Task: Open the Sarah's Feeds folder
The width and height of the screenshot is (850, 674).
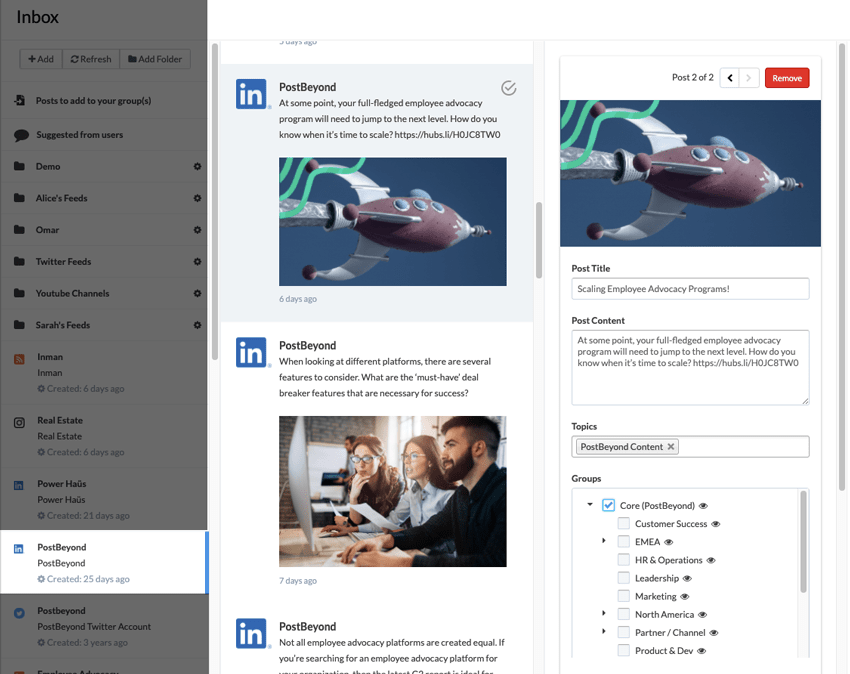Action: (104, 325)
